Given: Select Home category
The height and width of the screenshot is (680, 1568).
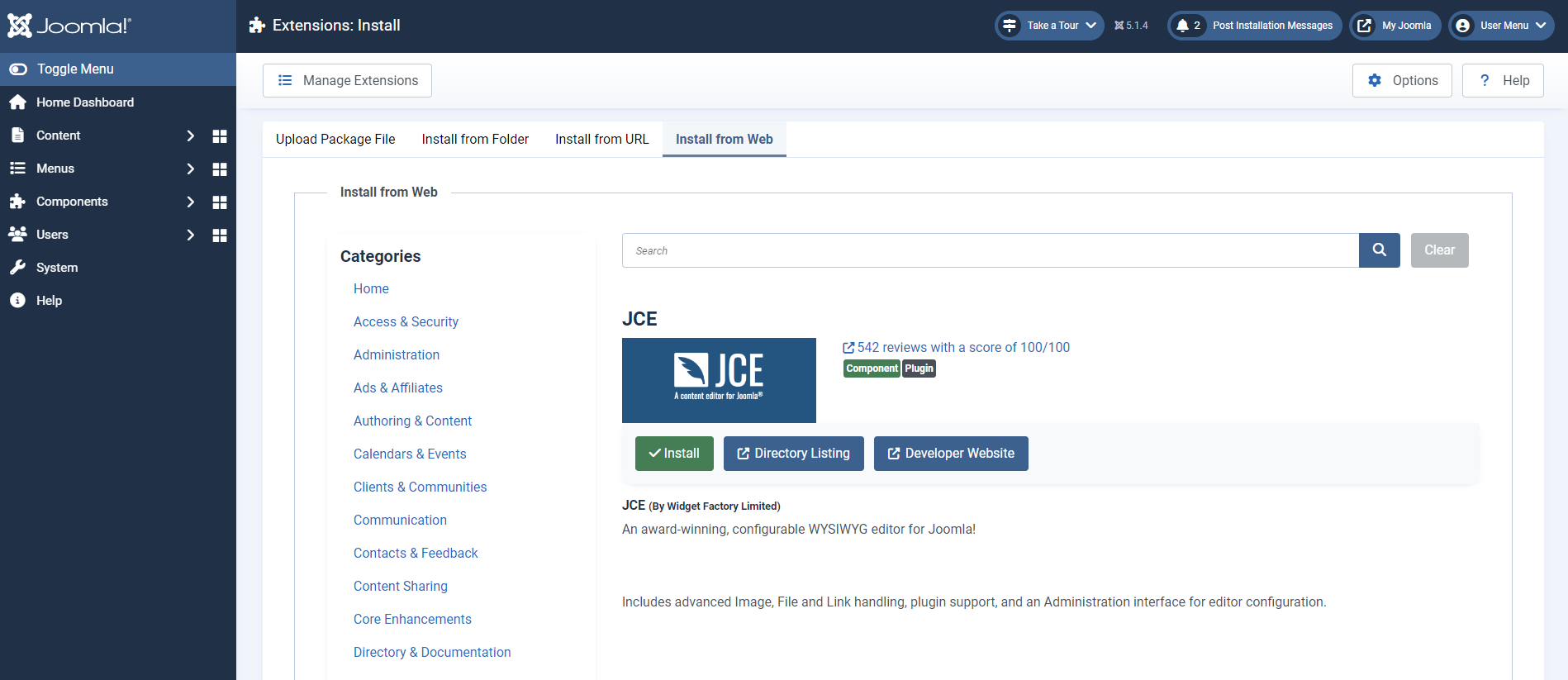Looking at the screenshot, I should [x=371, y=288].
